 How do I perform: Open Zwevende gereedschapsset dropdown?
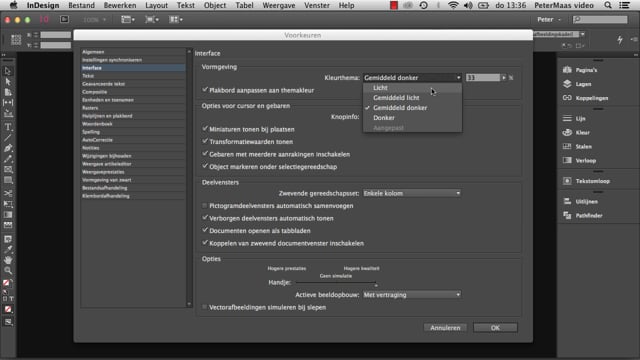tap(412, 193)
